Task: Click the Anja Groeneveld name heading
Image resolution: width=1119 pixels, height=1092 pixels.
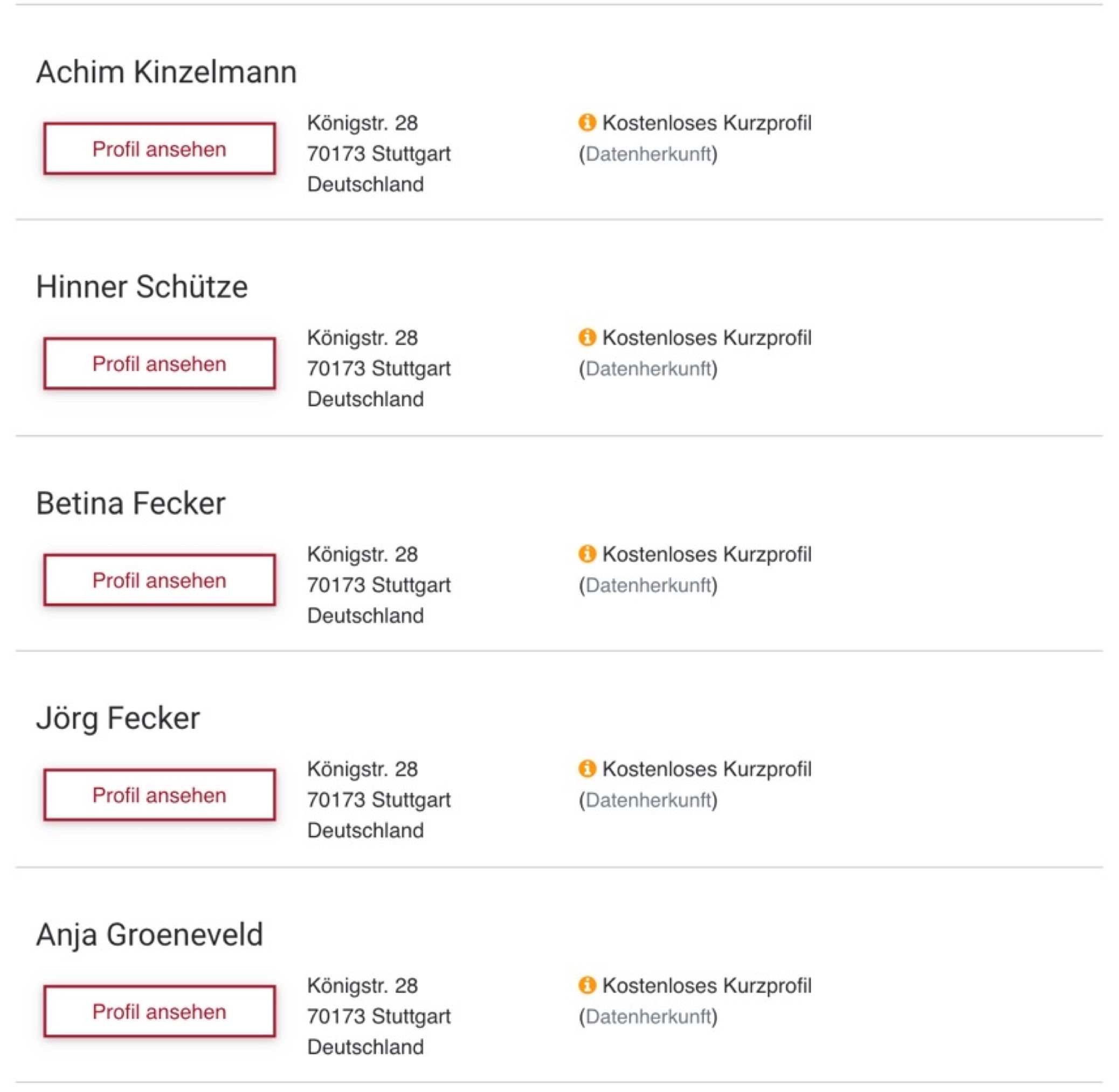Action: click(x=150, y=934)
